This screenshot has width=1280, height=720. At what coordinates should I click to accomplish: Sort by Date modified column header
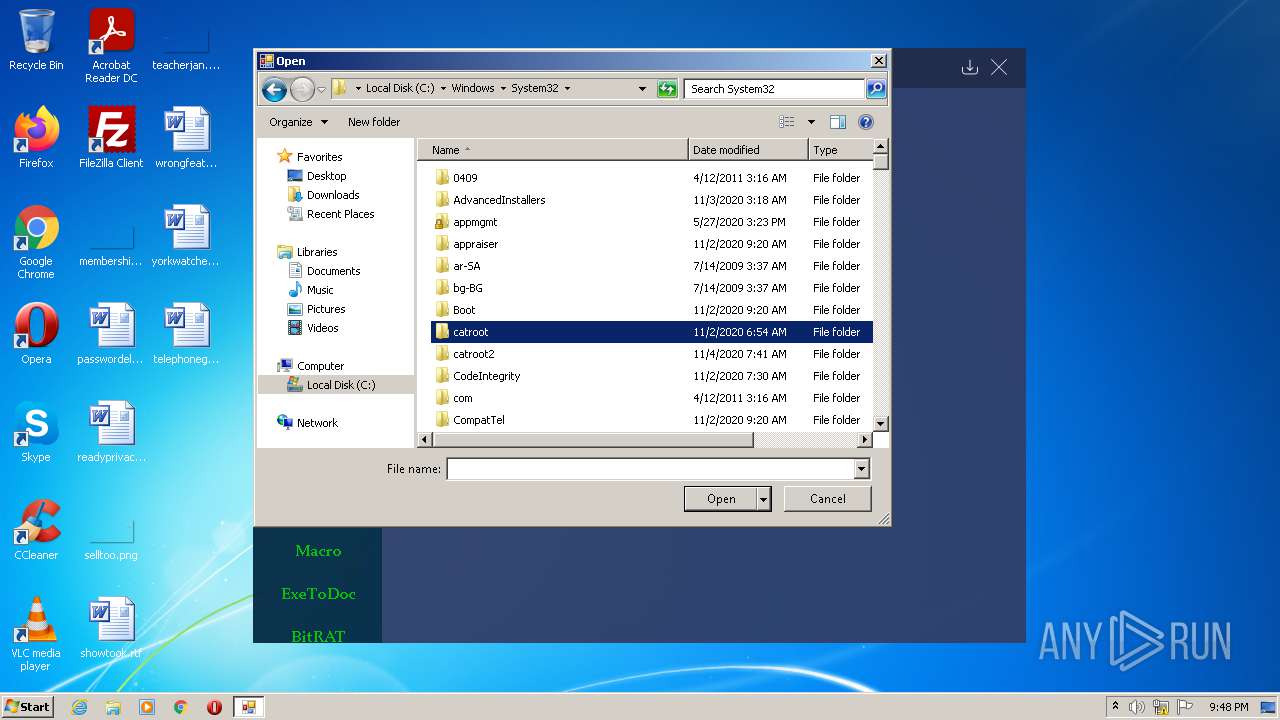pos(748,150)
